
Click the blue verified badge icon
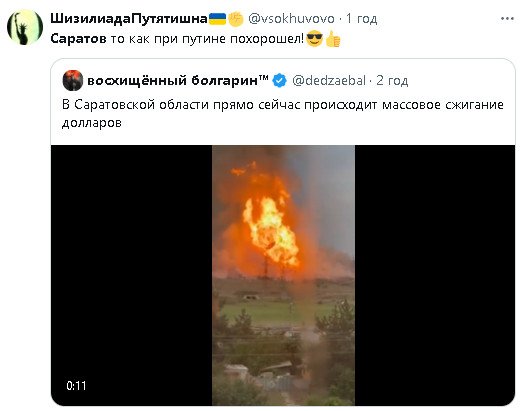click(280, 81)
